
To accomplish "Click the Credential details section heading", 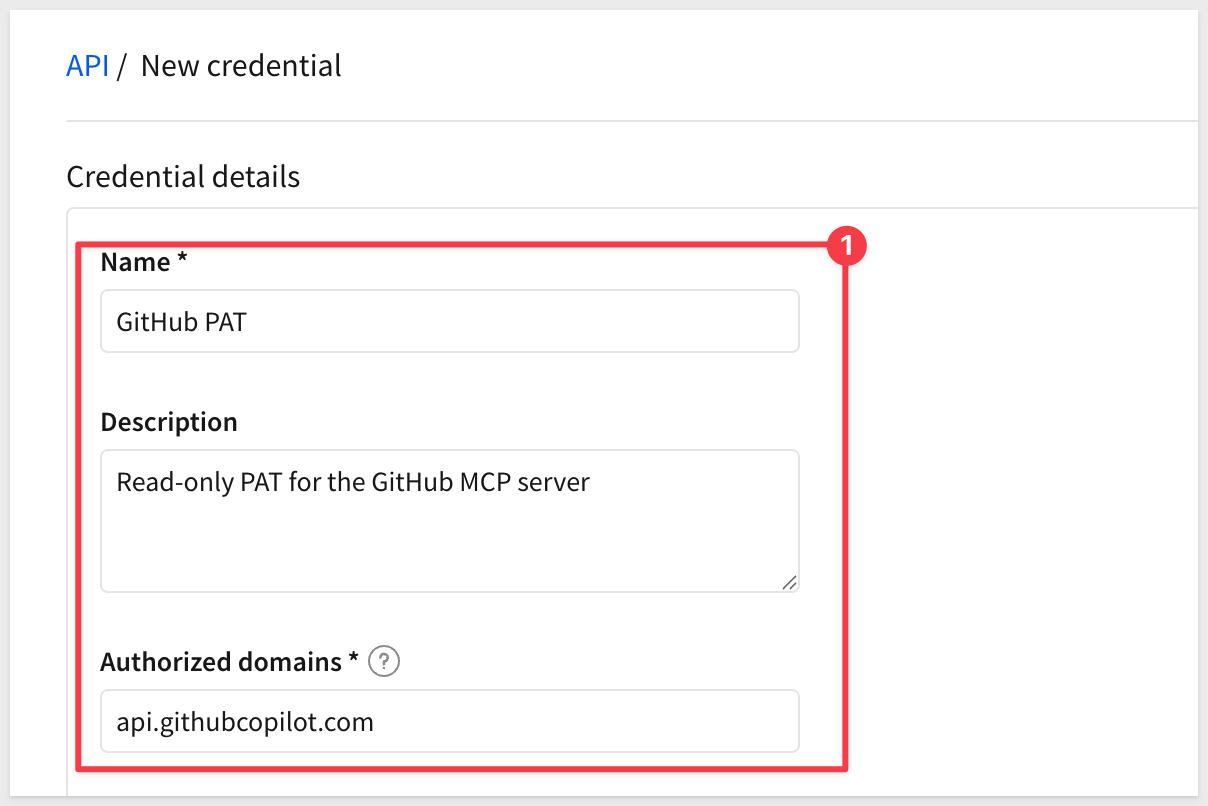I will click(x=183, y=177).
